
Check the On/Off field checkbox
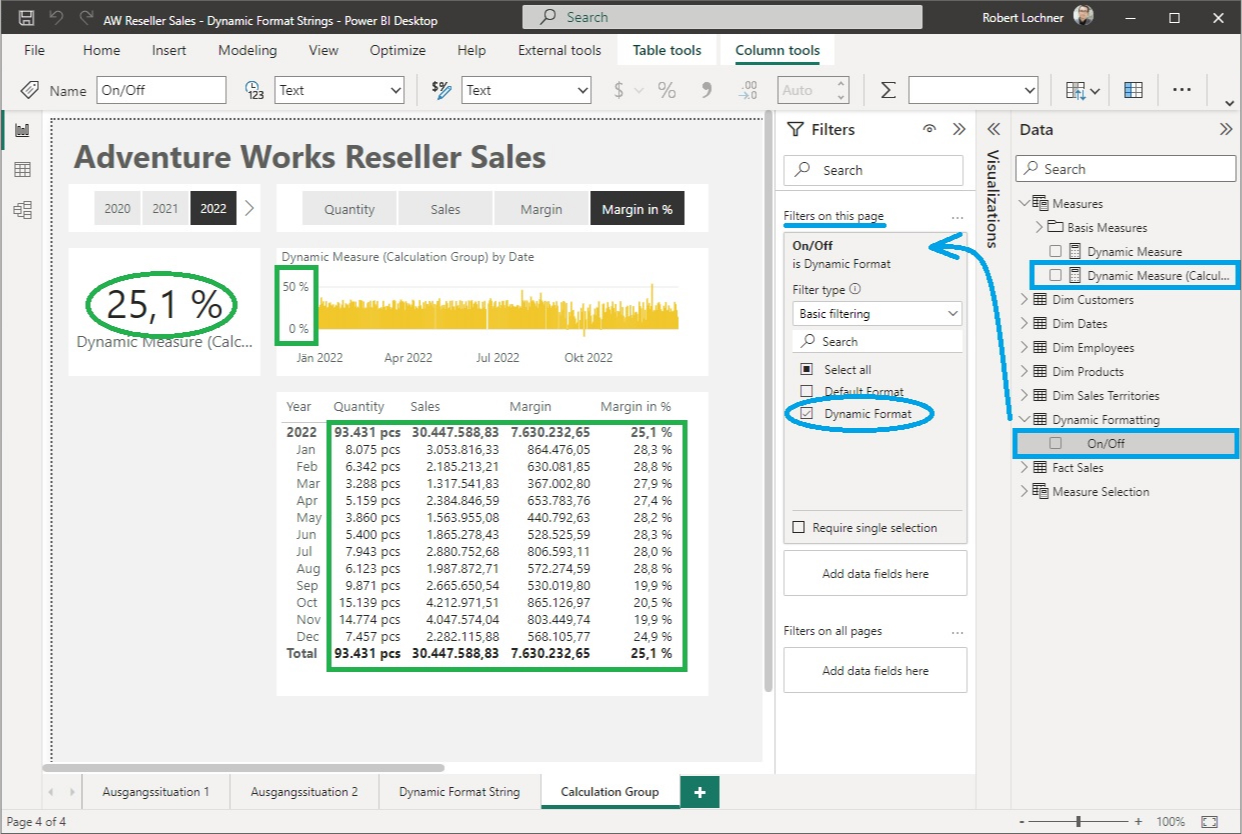click(x=1055, y=443)
